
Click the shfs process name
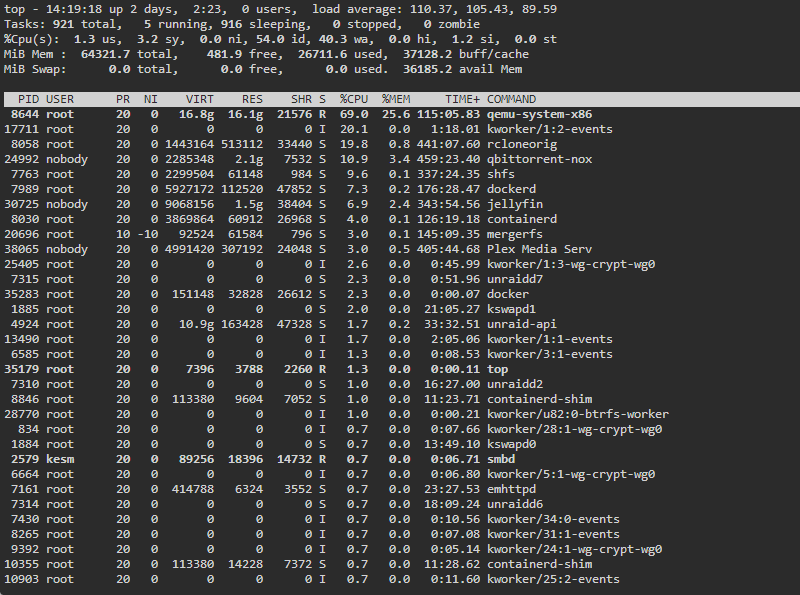(x=501, y=174)
